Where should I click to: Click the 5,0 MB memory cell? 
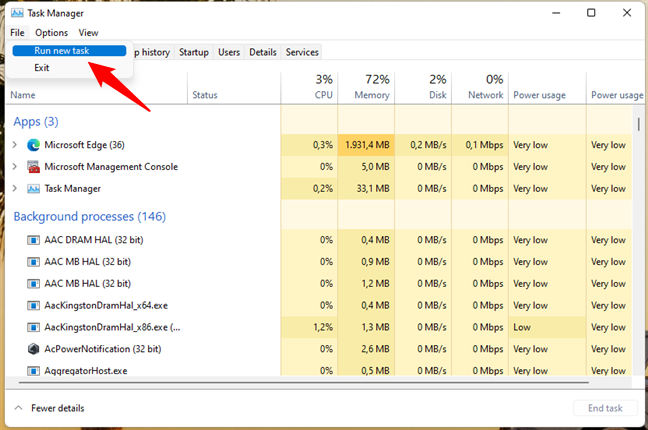pyautogui.click(x=366, y=167)
